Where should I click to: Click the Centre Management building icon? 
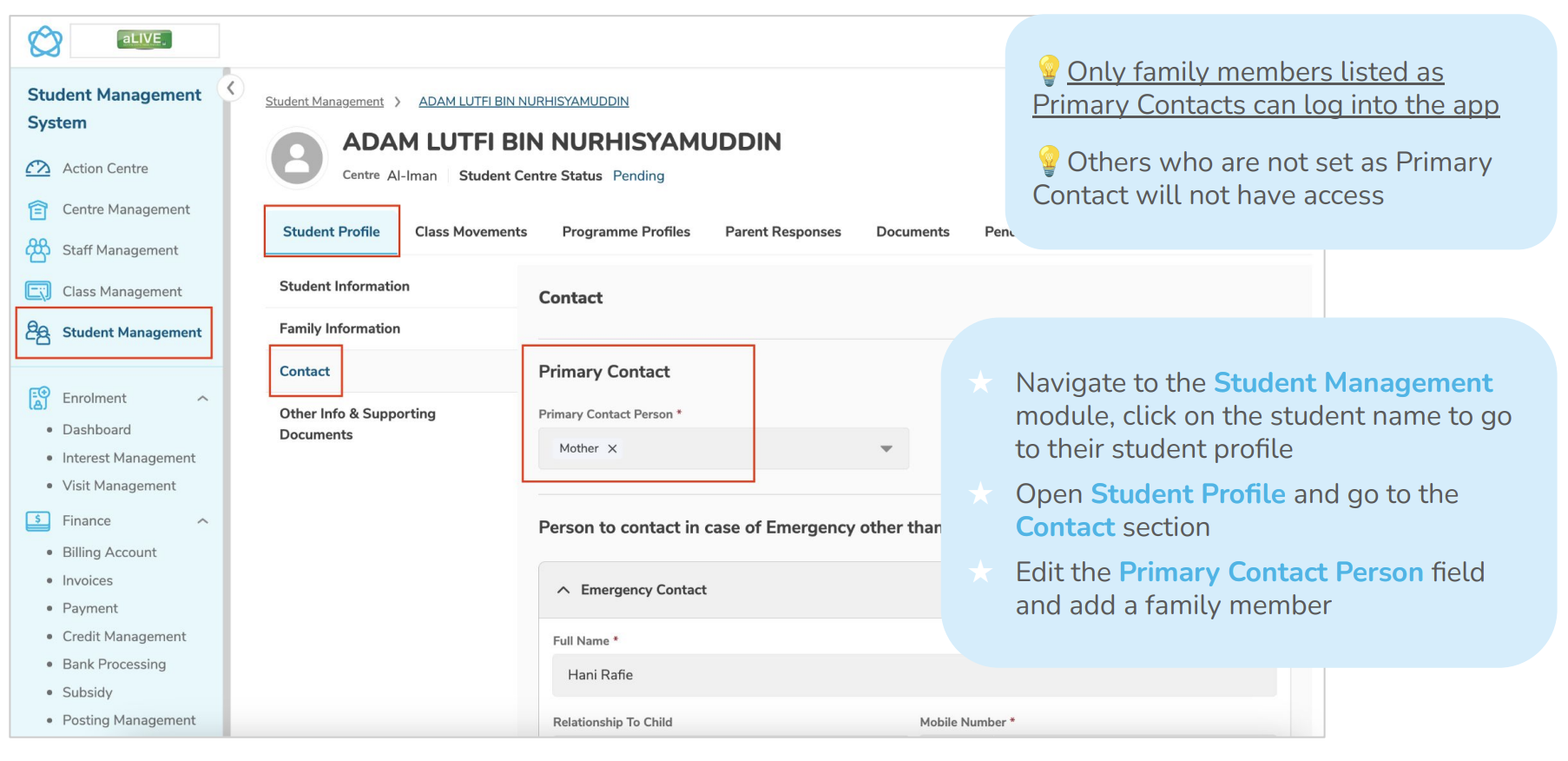click(x=38, y=209)
